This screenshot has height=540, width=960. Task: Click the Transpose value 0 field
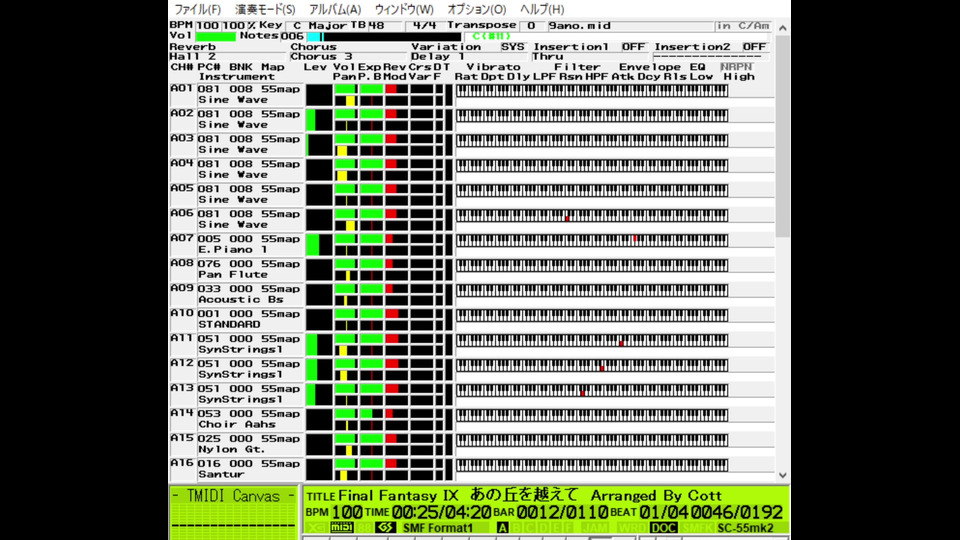click(531, 26)
